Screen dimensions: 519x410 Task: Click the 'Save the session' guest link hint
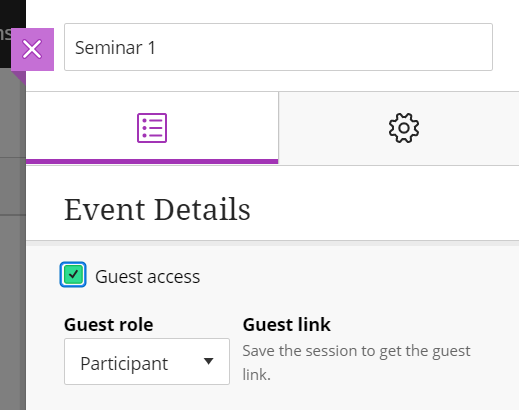click(x=356, y=363)
